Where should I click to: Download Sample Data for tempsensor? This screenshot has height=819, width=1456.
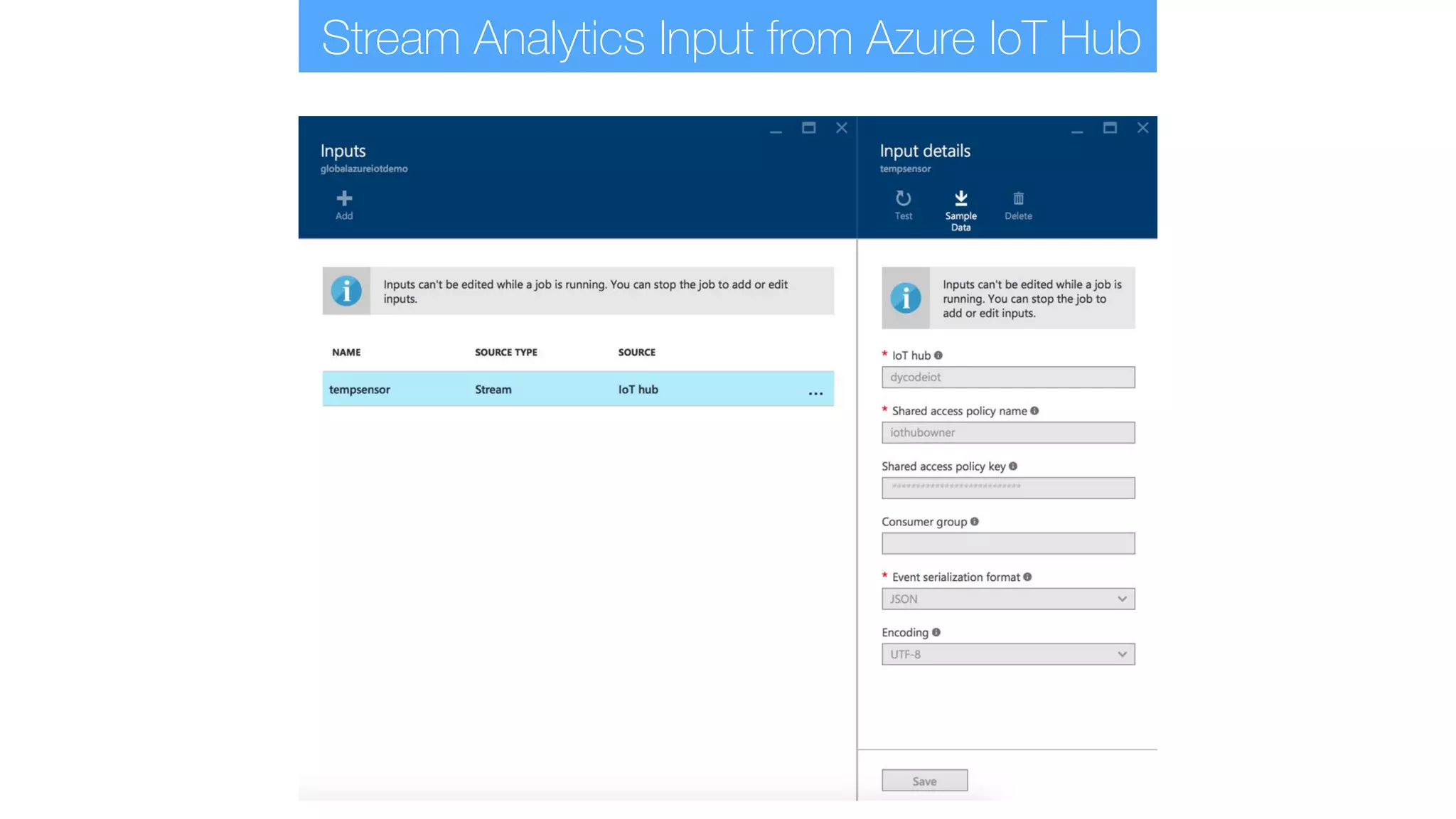point(960,210)
